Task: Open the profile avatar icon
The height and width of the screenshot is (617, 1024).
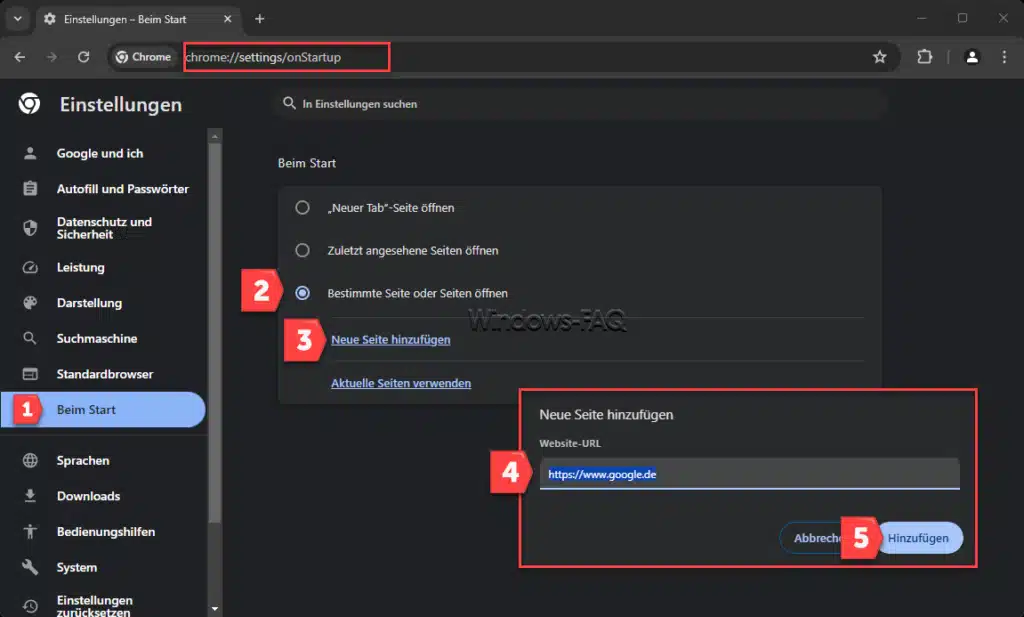Action: 972,57
